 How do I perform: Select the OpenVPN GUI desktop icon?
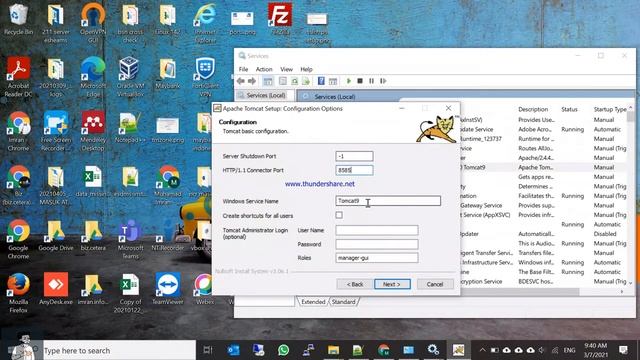pos(93,23)
